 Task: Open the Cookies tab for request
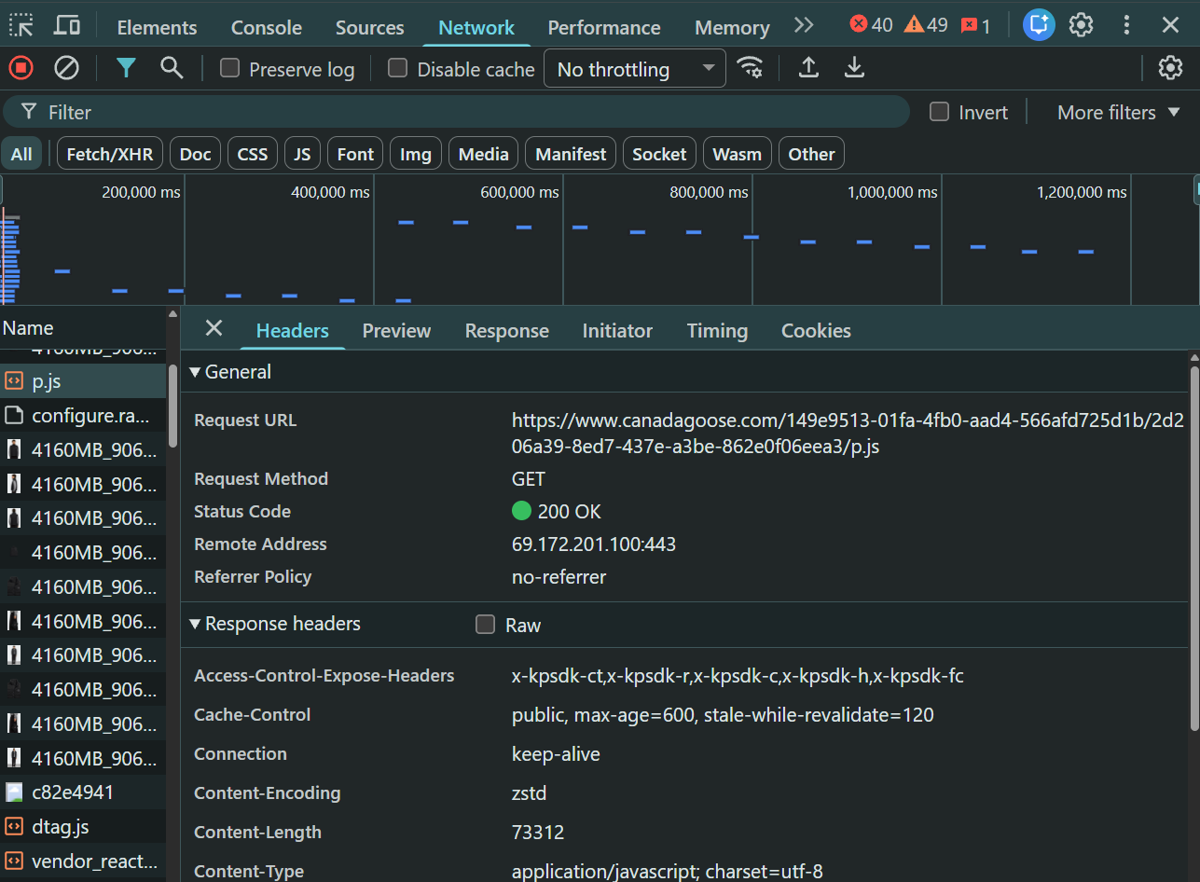(816, 331)
